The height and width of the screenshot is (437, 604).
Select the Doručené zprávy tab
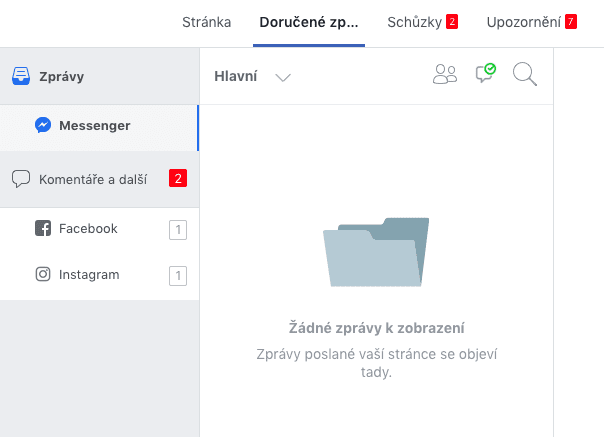tap(308, 22)
